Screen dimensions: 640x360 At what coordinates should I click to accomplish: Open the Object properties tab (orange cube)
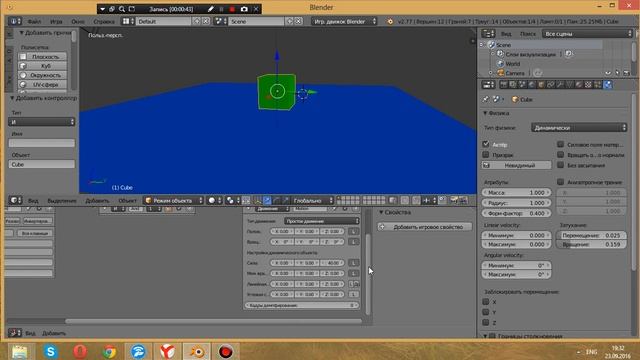tap(541, 84)
